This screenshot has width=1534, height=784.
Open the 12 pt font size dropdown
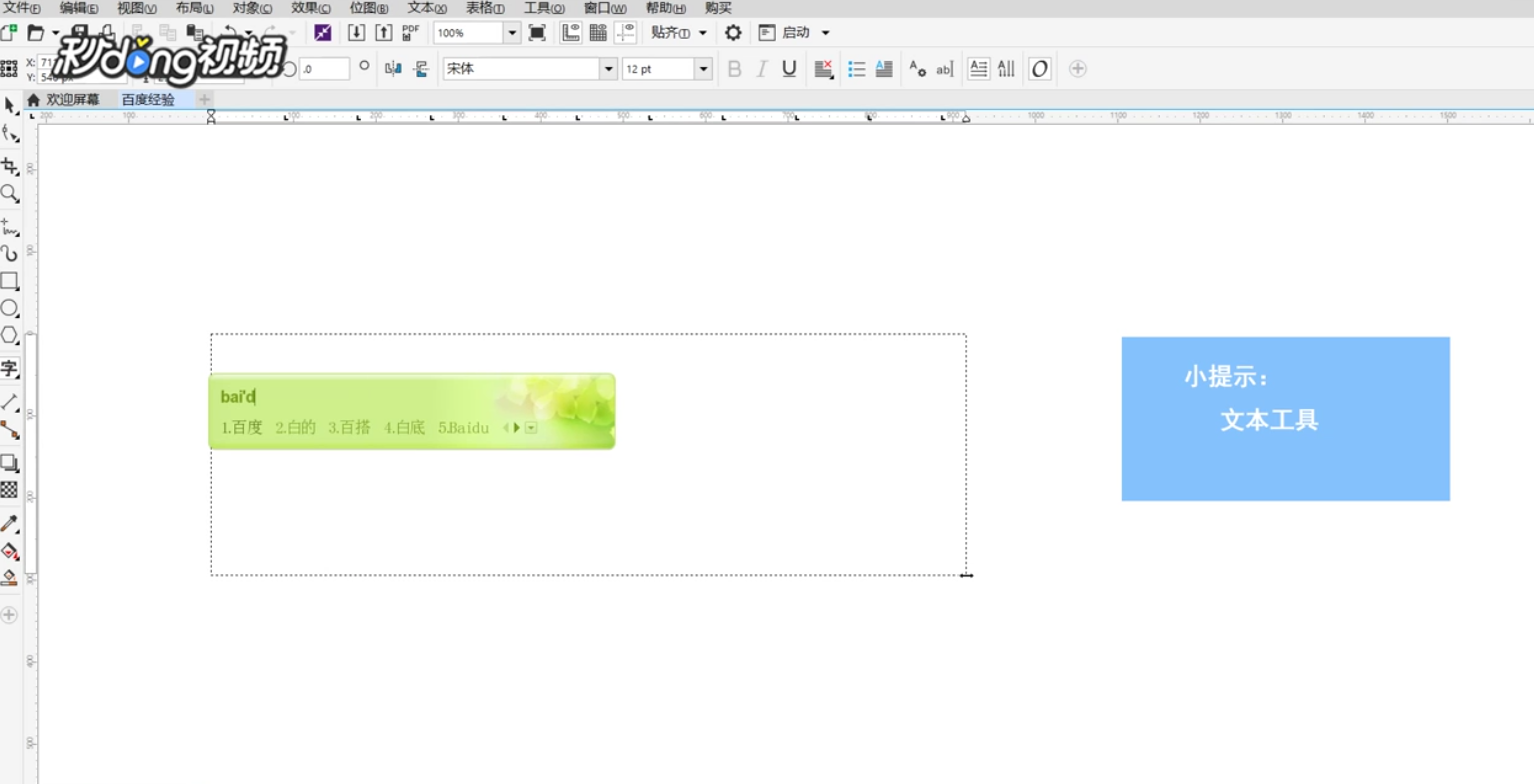(704, 69)
